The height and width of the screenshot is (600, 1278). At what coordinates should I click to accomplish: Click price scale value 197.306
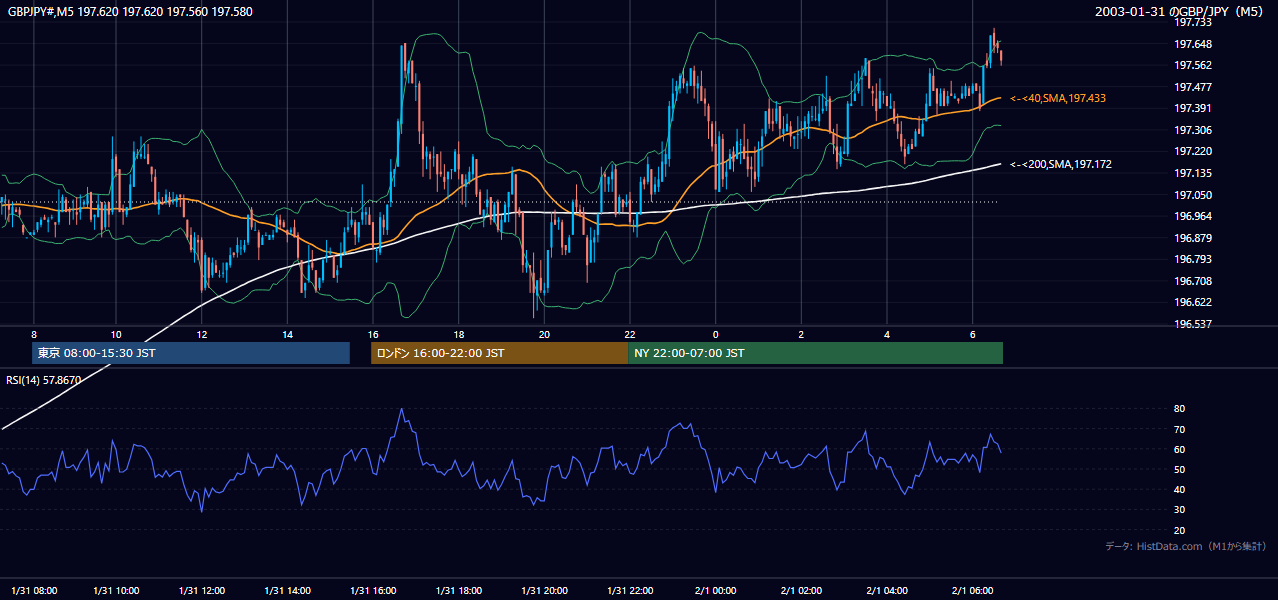click(x=1193, y=130)
